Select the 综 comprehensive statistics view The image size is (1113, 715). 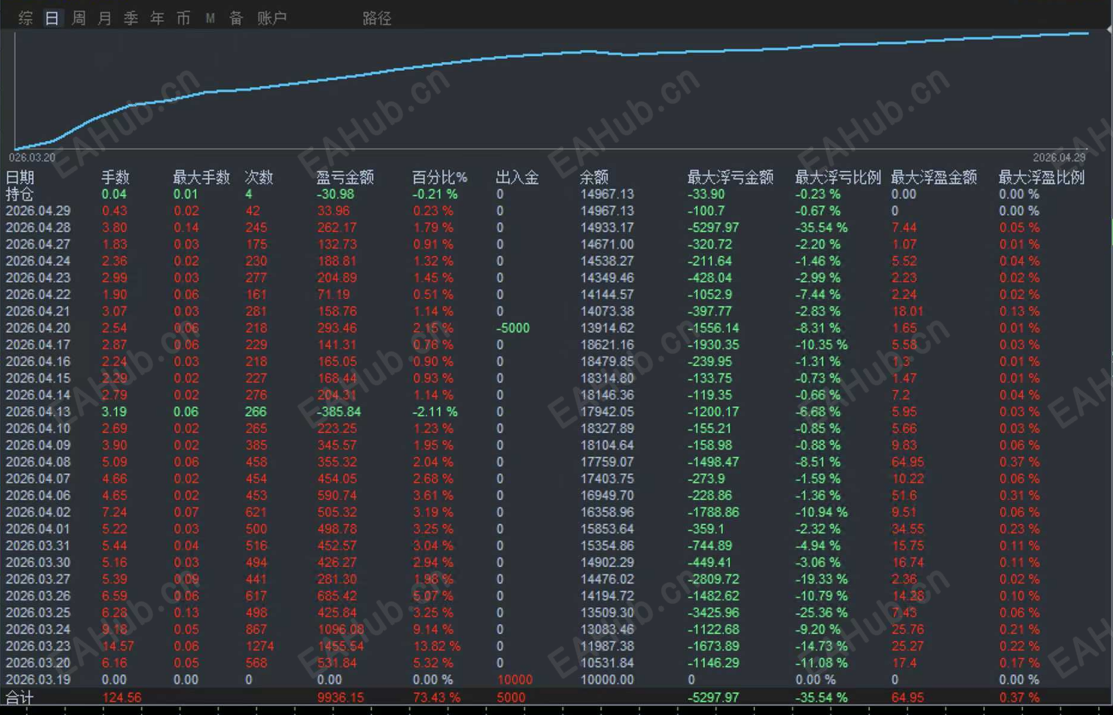pos(27,17)
